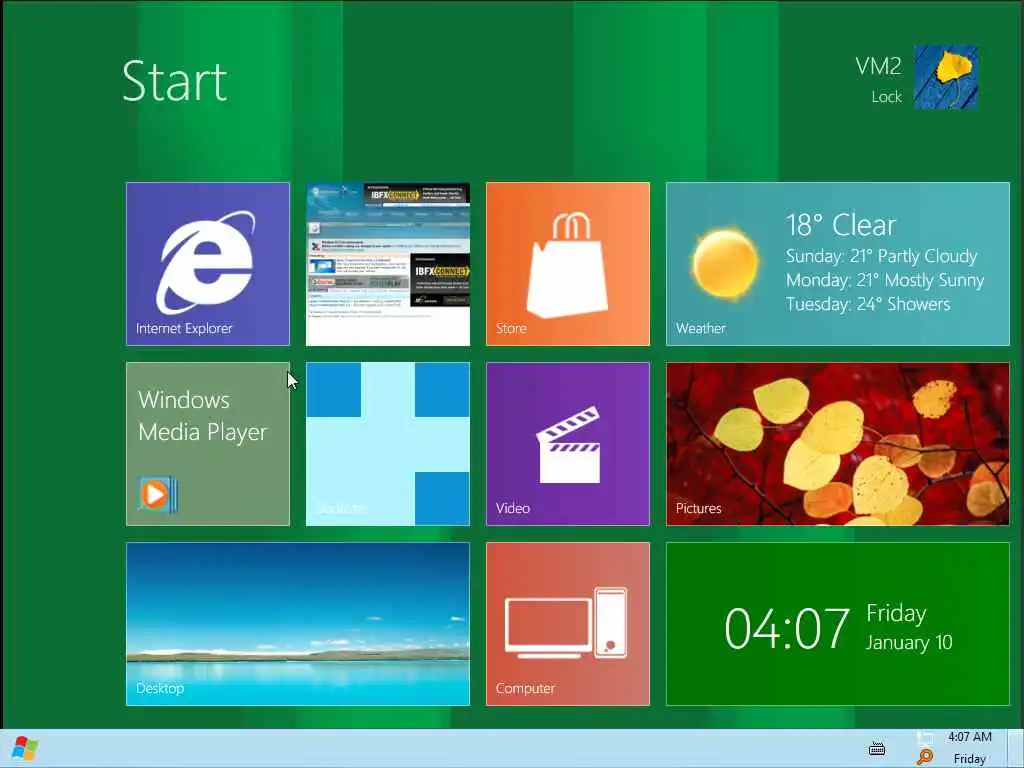Click the Show desktop strip at taskbar end
Image resolution: width=1024 pixels, height=768 pixels.
pyautogui.click(x=1015, y=748)
